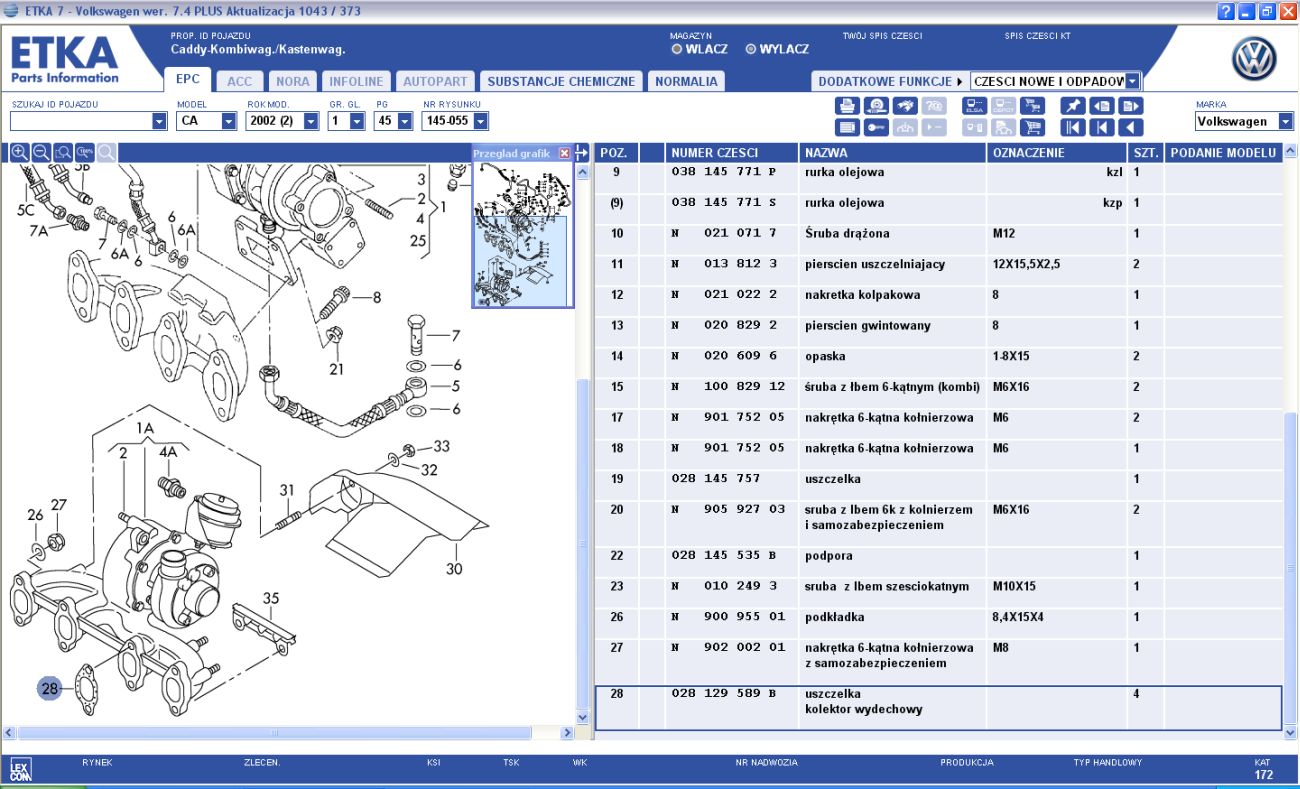
Task: Switch to the NORA tab
Action: [x=293, y=81]
